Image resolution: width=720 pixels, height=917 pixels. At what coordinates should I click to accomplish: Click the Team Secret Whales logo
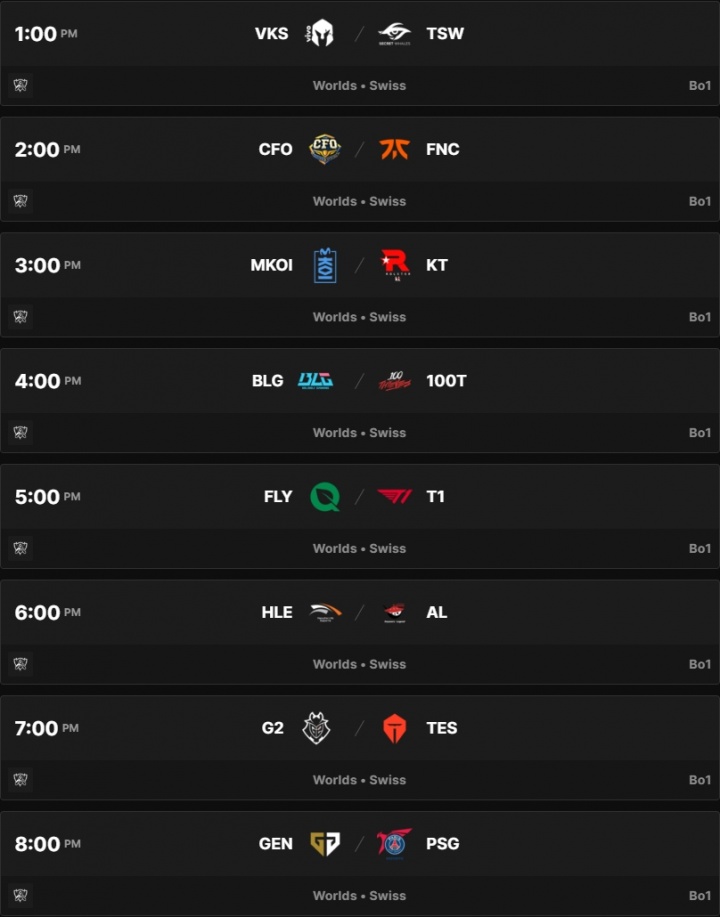pos(394,33)
